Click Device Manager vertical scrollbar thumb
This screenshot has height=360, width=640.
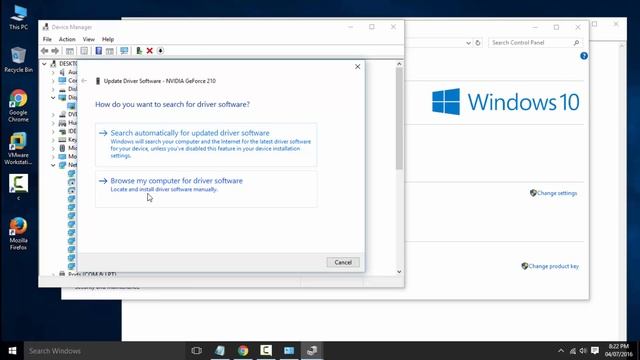coord(399,118)
